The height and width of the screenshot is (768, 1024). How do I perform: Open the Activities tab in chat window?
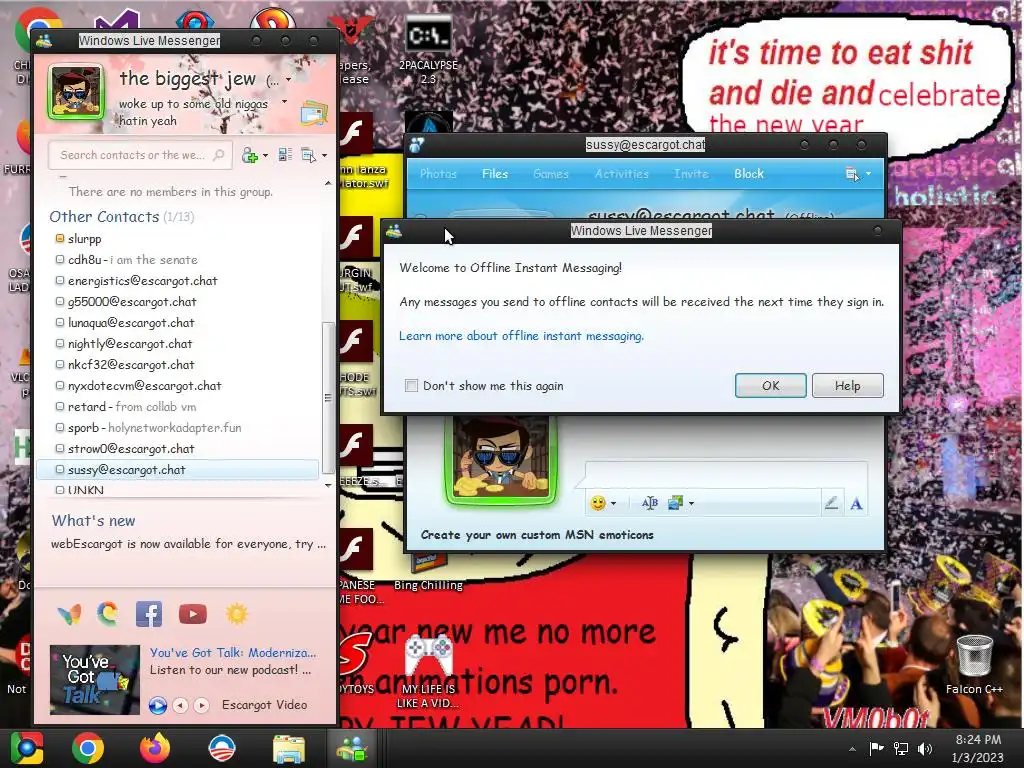click(622, 174)
